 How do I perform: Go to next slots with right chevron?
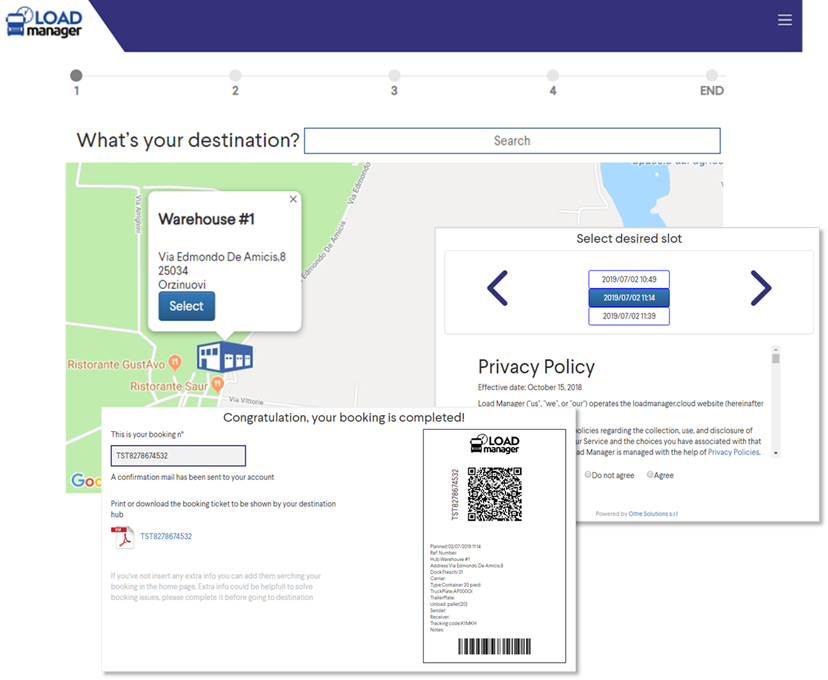(x=761, y=288)
